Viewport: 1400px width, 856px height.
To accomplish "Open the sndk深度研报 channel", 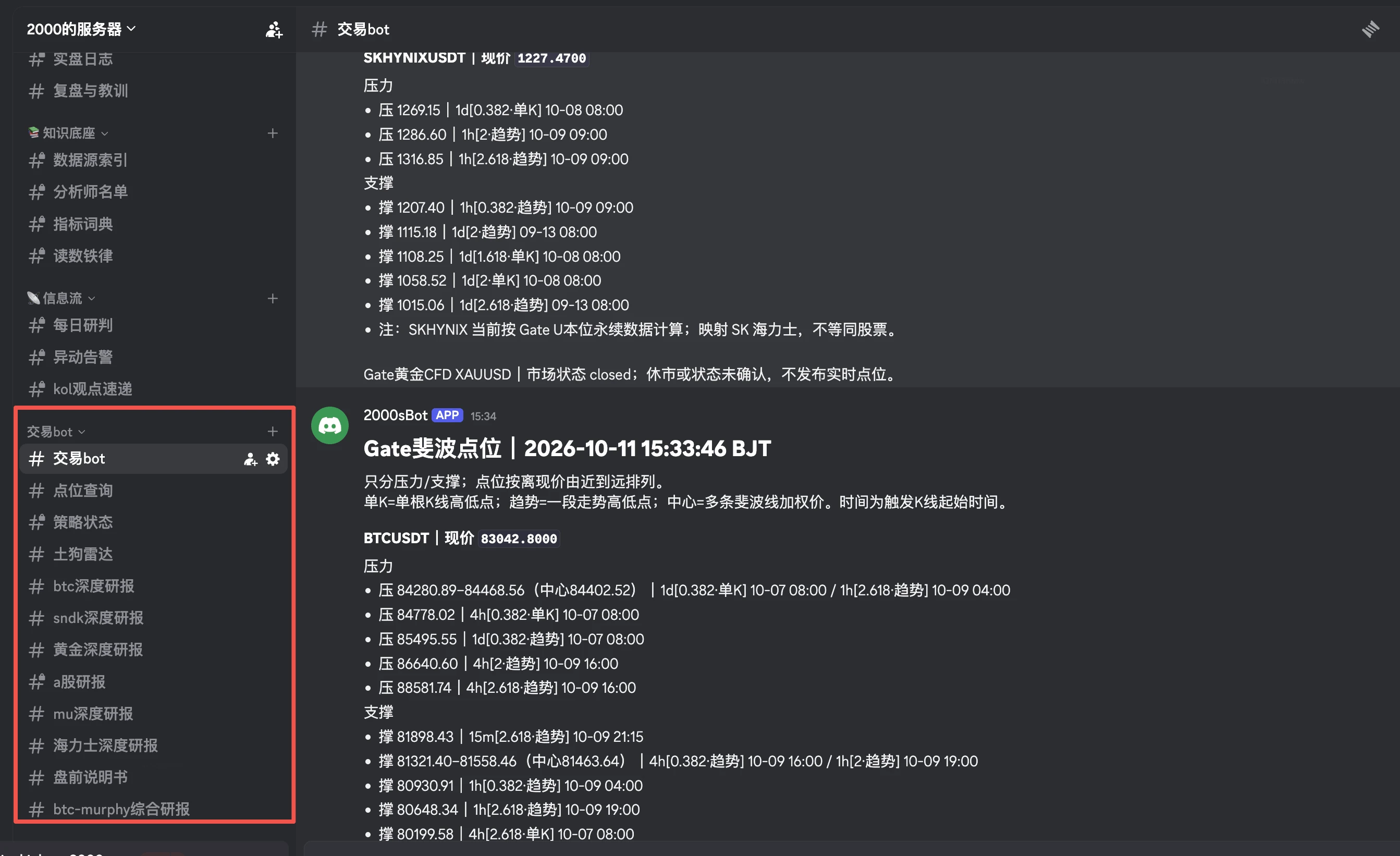I will 153,618.
